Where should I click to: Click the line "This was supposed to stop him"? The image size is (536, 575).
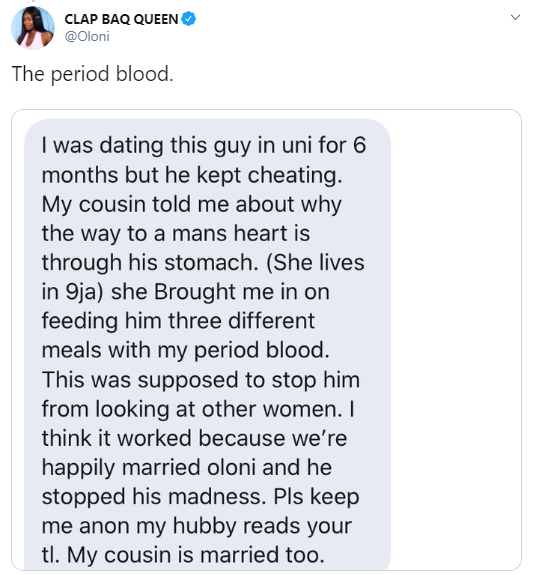[201, 380]
